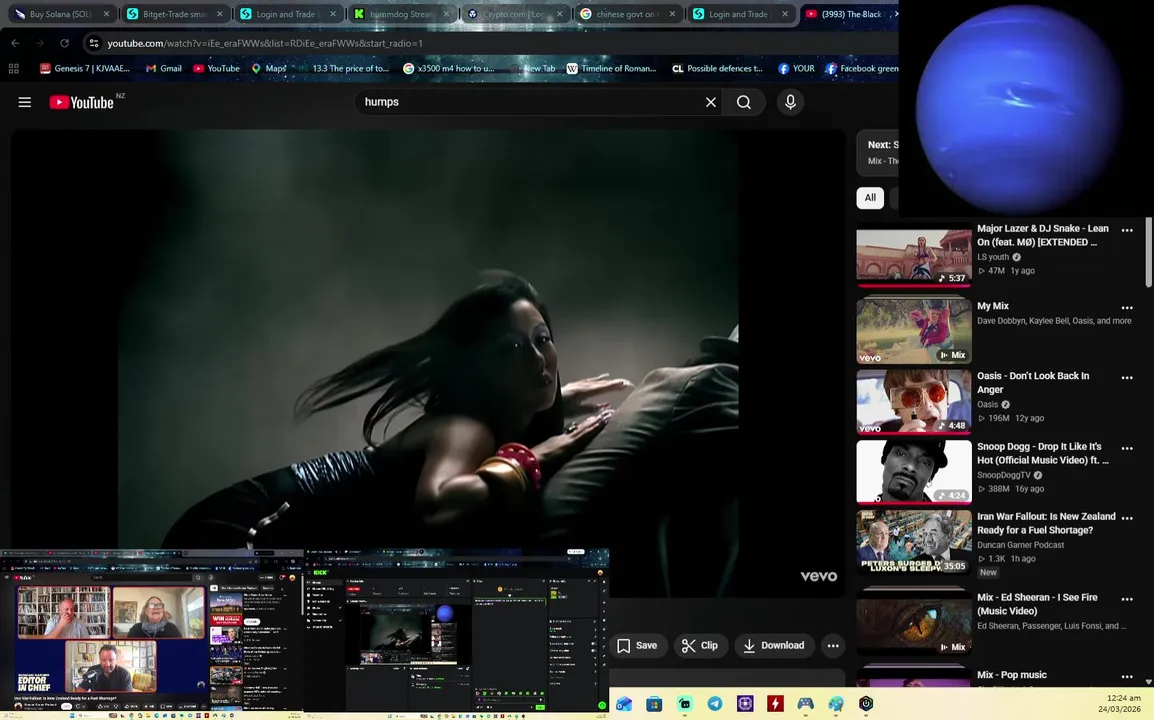The width and height of the screenshot is (1154, 720).
Task: Switch to the Bitget-Trade tab
Action: 174,14
